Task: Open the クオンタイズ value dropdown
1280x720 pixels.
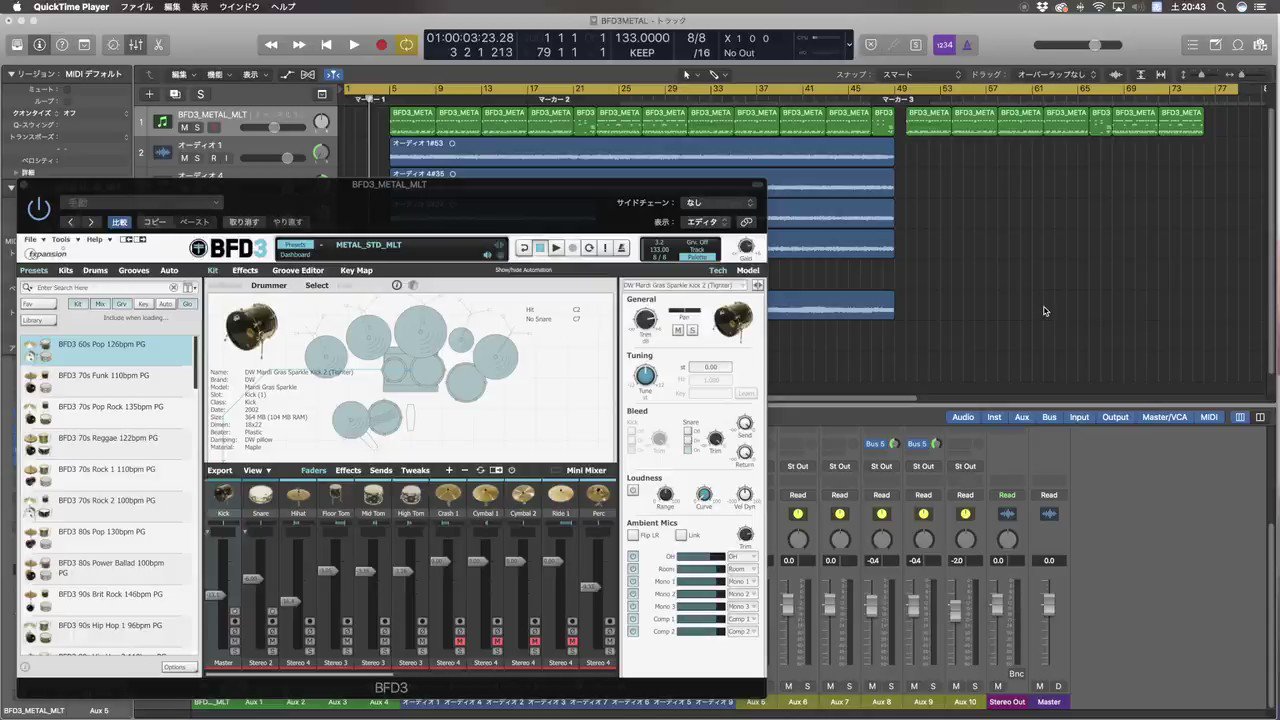Action: 97,113
